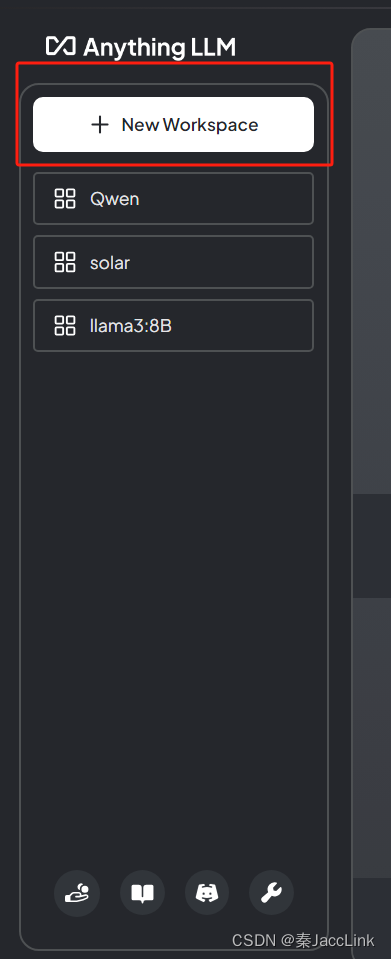Viewport: 391px width, 959px height.
Task: Click the empty sidebar area below llama3:8B
Action: click(x=173, y=605)
